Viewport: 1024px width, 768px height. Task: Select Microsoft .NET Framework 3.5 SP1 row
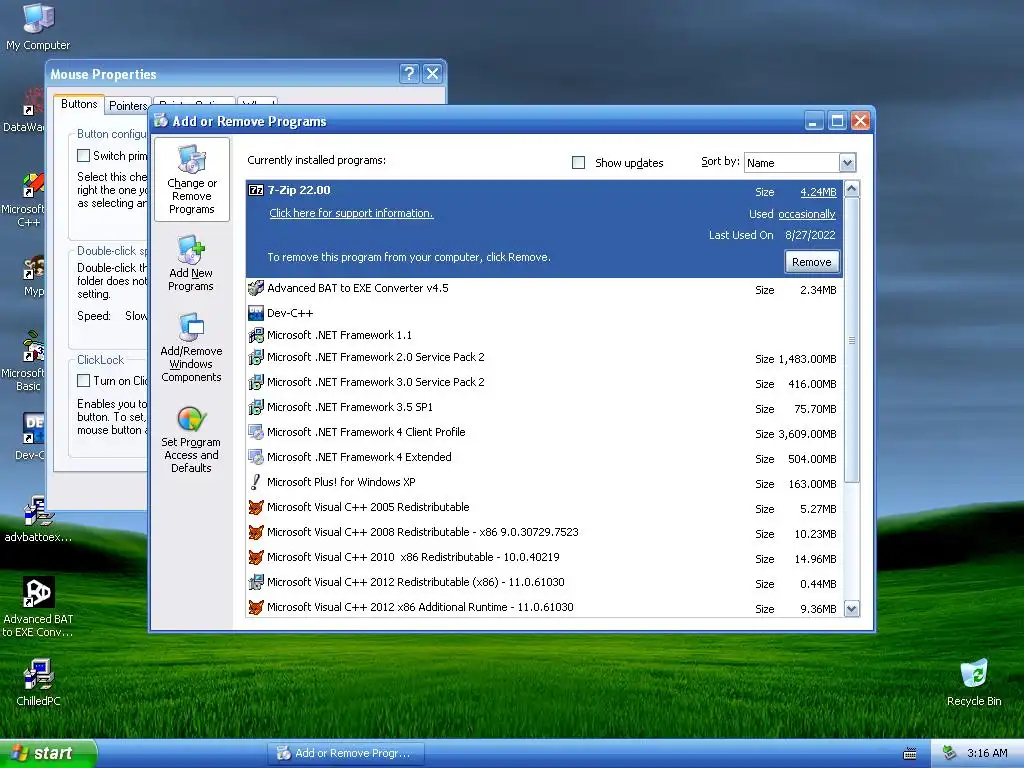point(545,408)
